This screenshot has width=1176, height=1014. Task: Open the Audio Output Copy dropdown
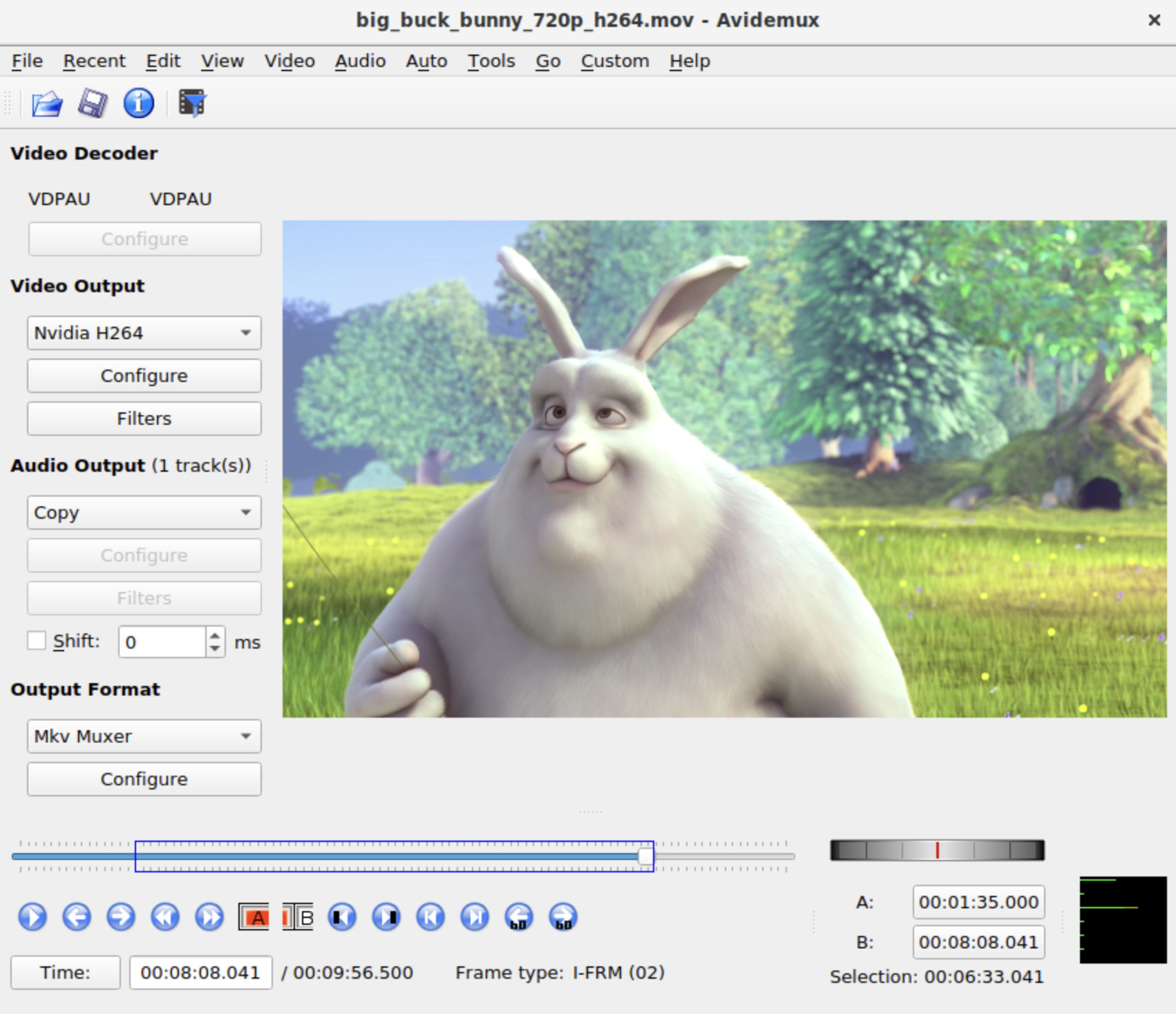[144, 513]
